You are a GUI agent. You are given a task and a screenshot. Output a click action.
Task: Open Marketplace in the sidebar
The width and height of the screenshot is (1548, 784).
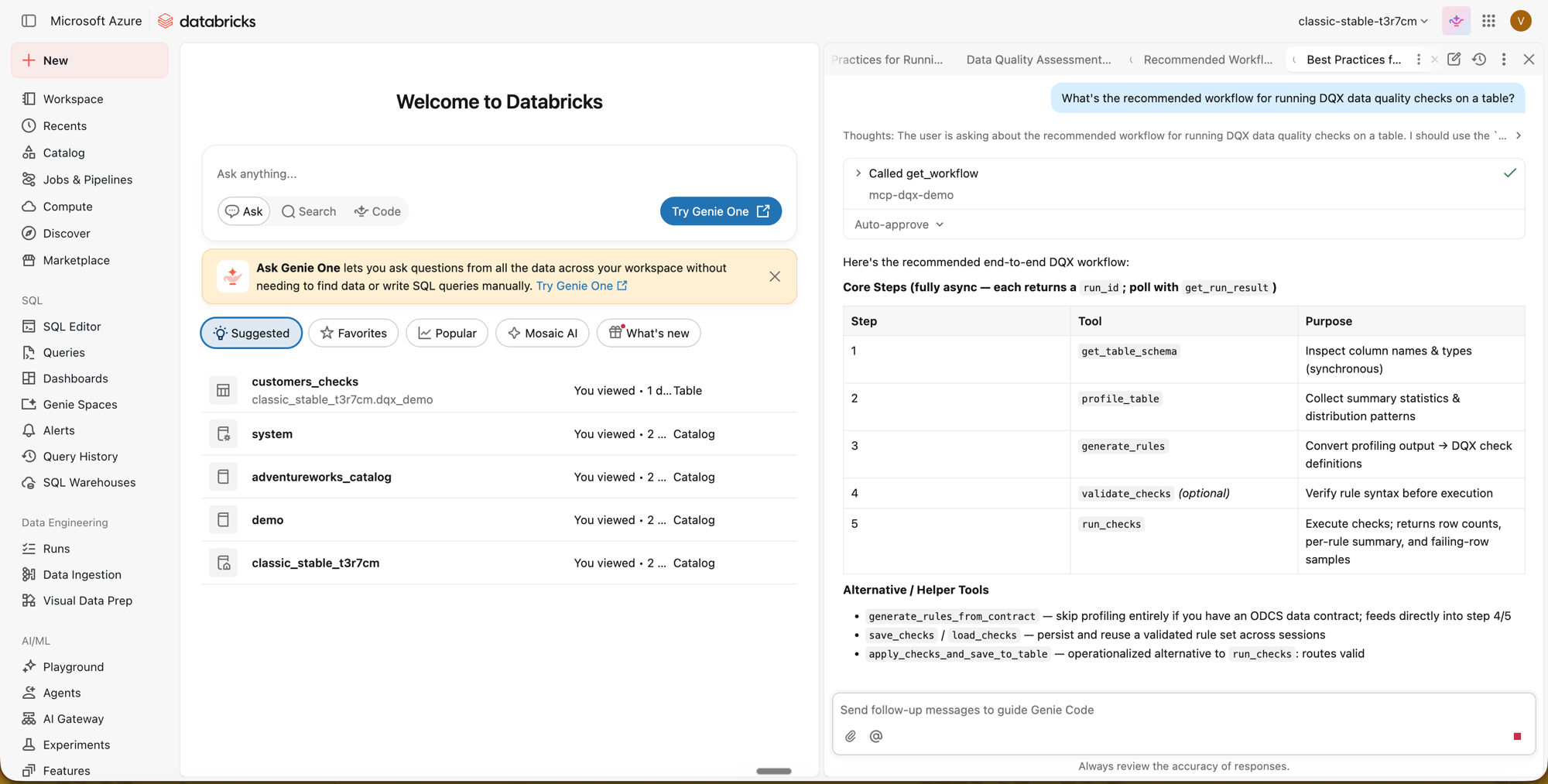[x=76, y=260]
